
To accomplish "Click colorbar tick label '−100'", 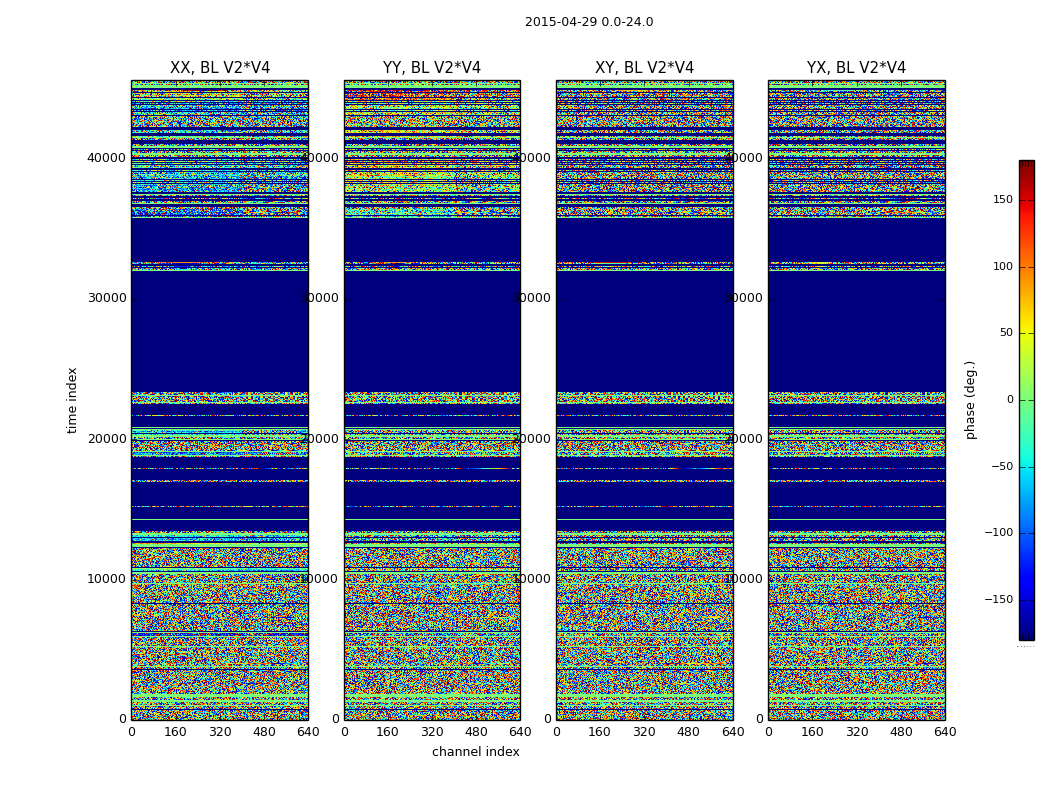I will click(x=998, y=533).
